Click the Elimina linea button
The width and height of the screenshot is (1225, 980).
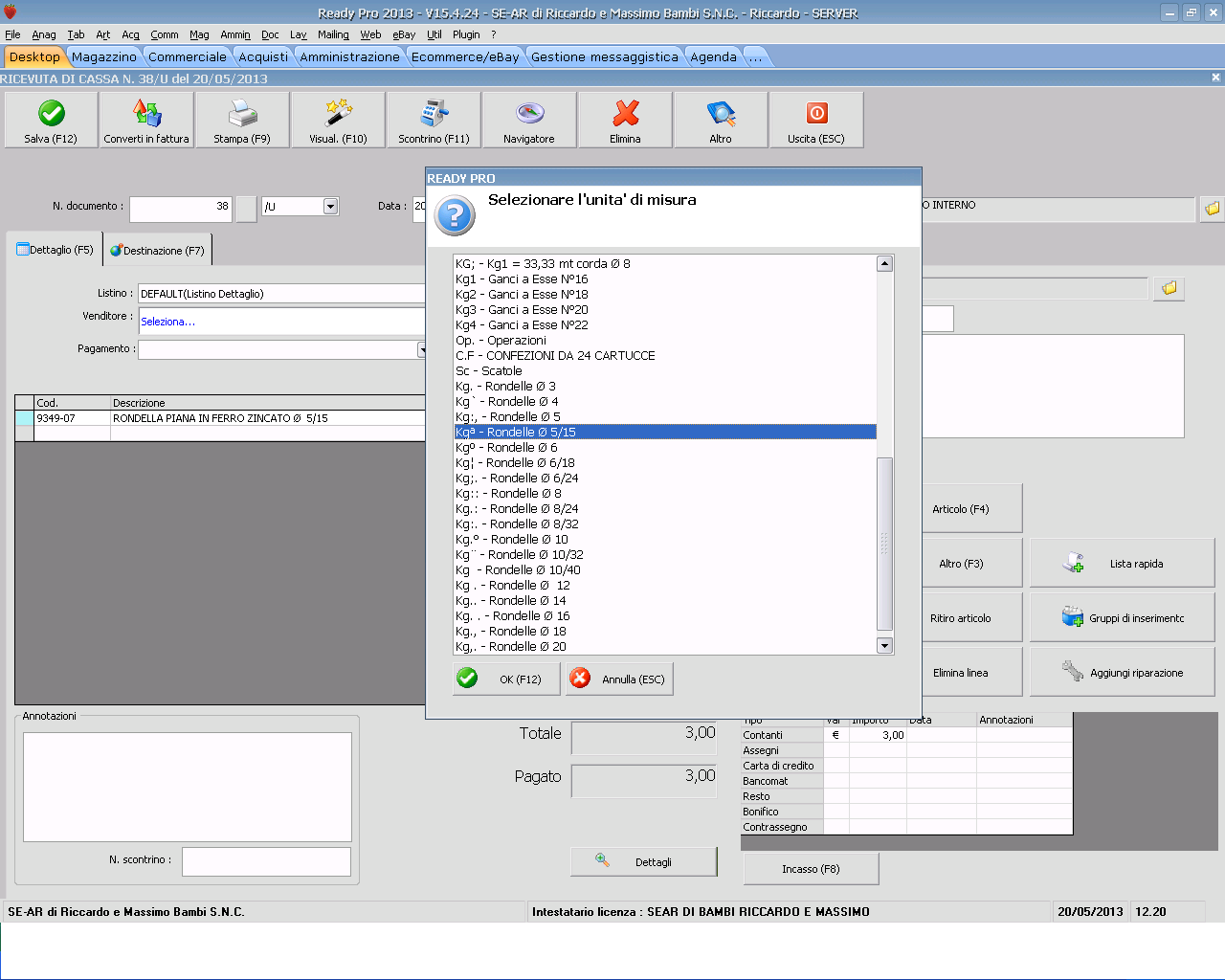[x=961, y=673]
